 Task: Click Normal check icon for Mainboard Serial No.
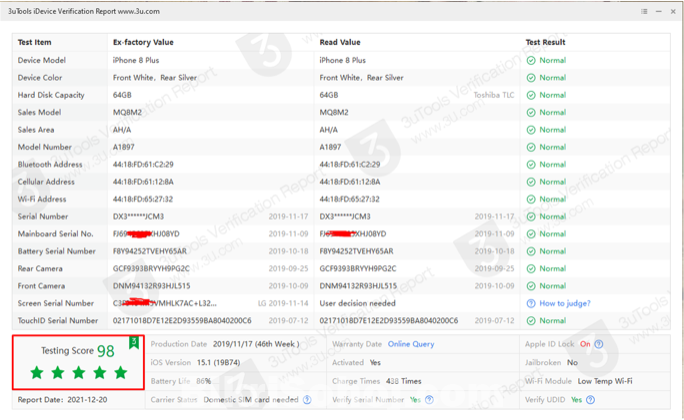(x=531, y=234)
